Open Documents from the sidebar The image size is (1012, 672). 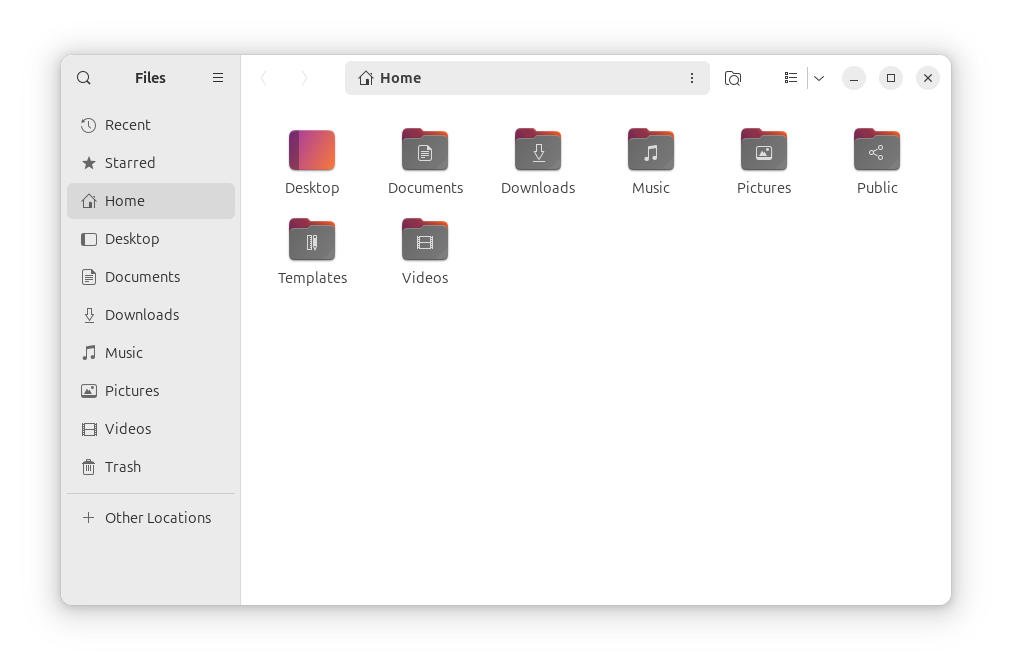(x=151, y=277)
